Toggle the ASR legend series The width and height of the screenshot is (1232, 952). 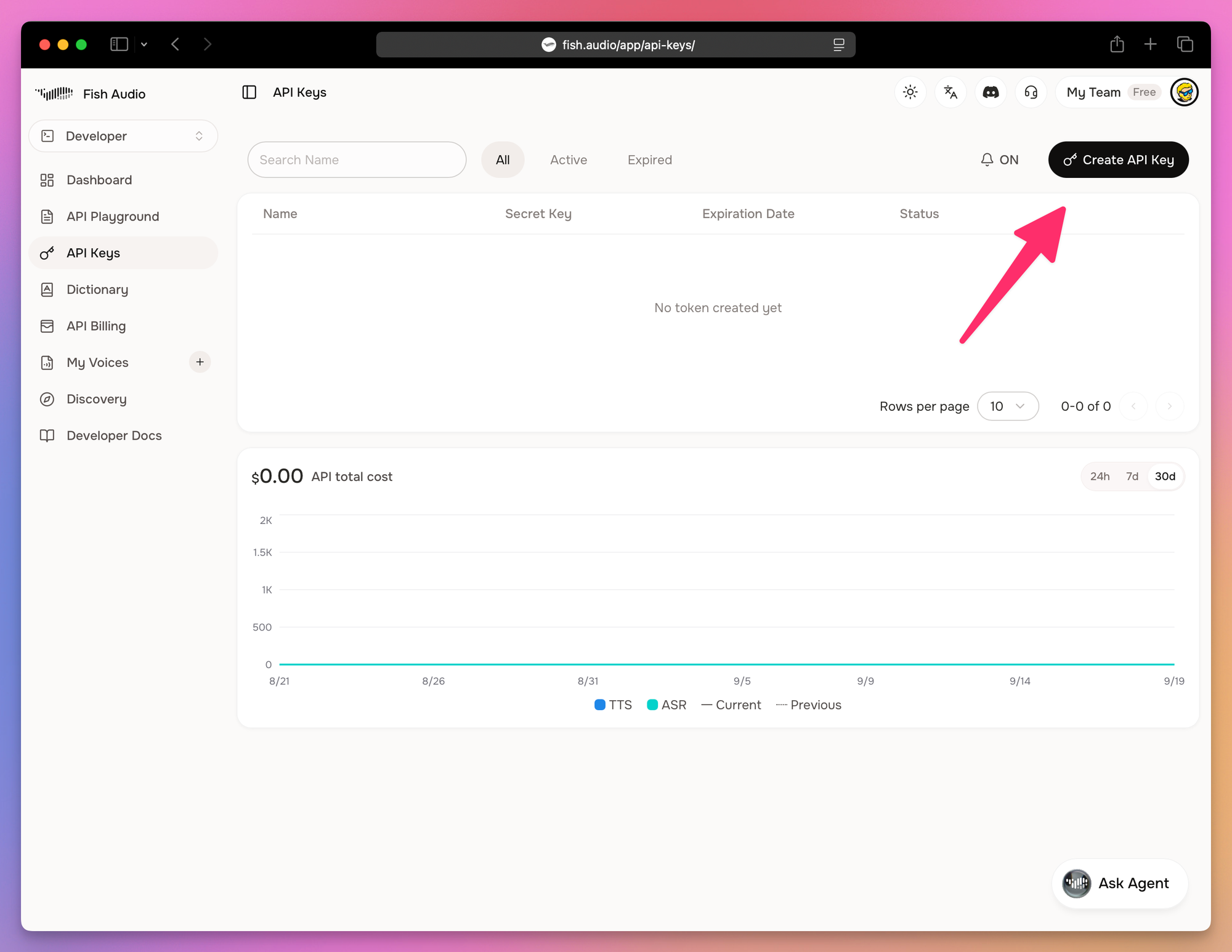(667, 705)
